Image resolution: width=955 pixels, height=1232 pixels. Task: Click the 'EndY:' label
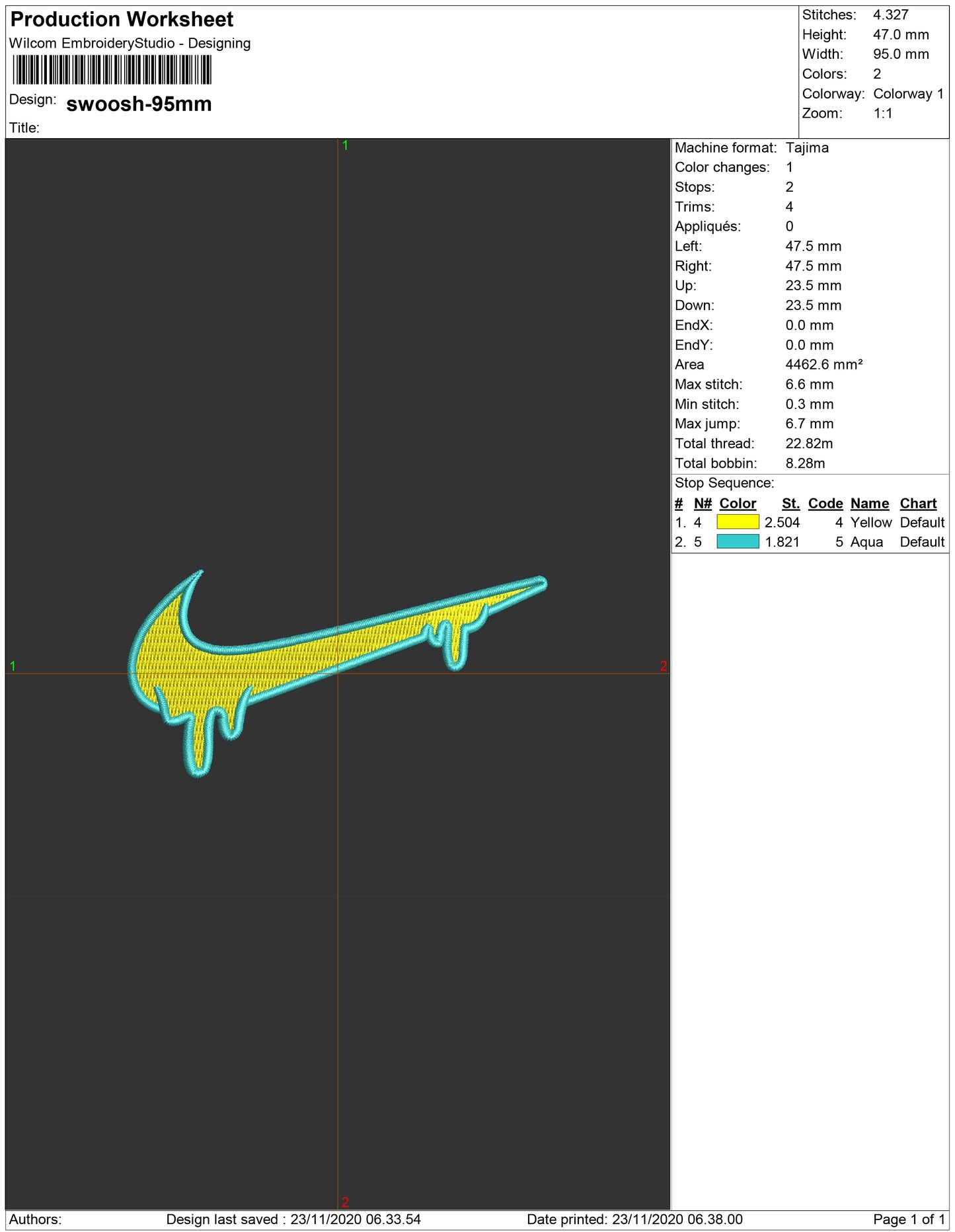(694, 345)
